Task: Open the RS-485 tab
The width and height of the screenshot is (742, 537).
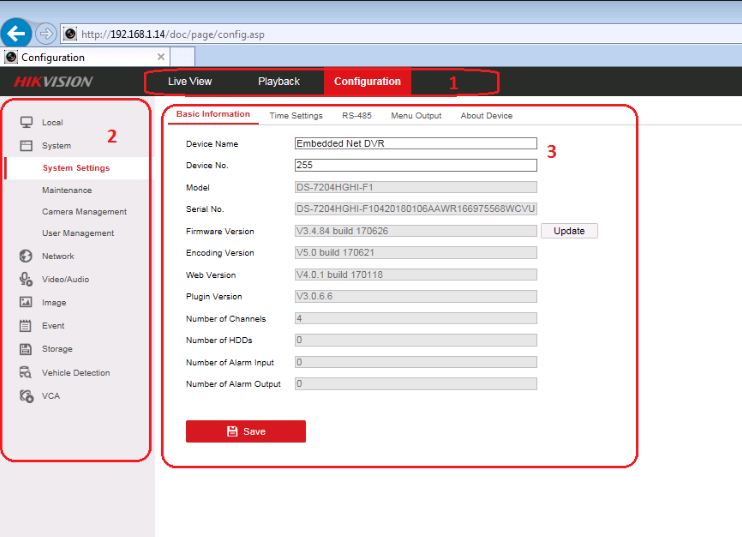Action: [x=357, y=116]
